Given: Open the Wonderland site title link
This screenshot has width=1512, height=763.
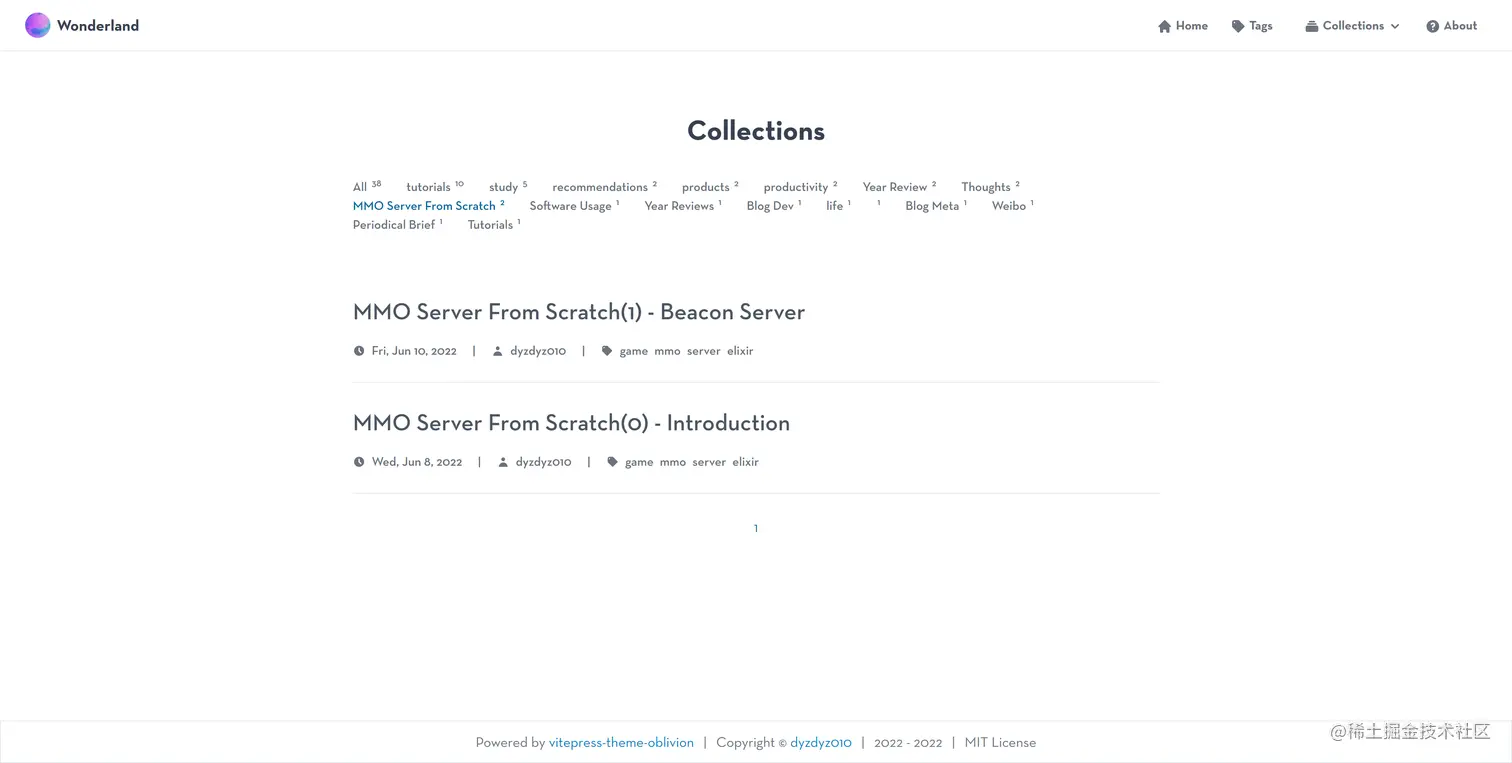Looking at the screenshot, I should pyautogui.click(x=98, y=26).
